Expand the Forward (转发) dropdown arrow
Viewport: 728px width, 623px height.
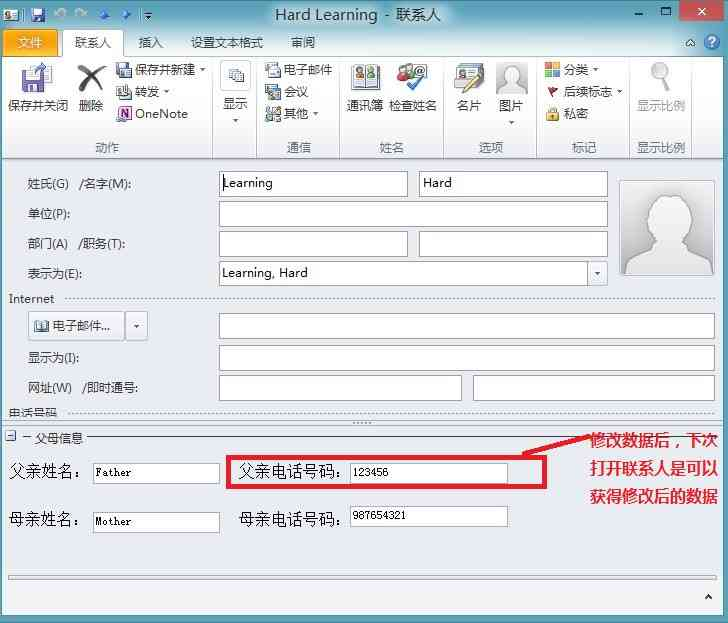pos(166,91)
